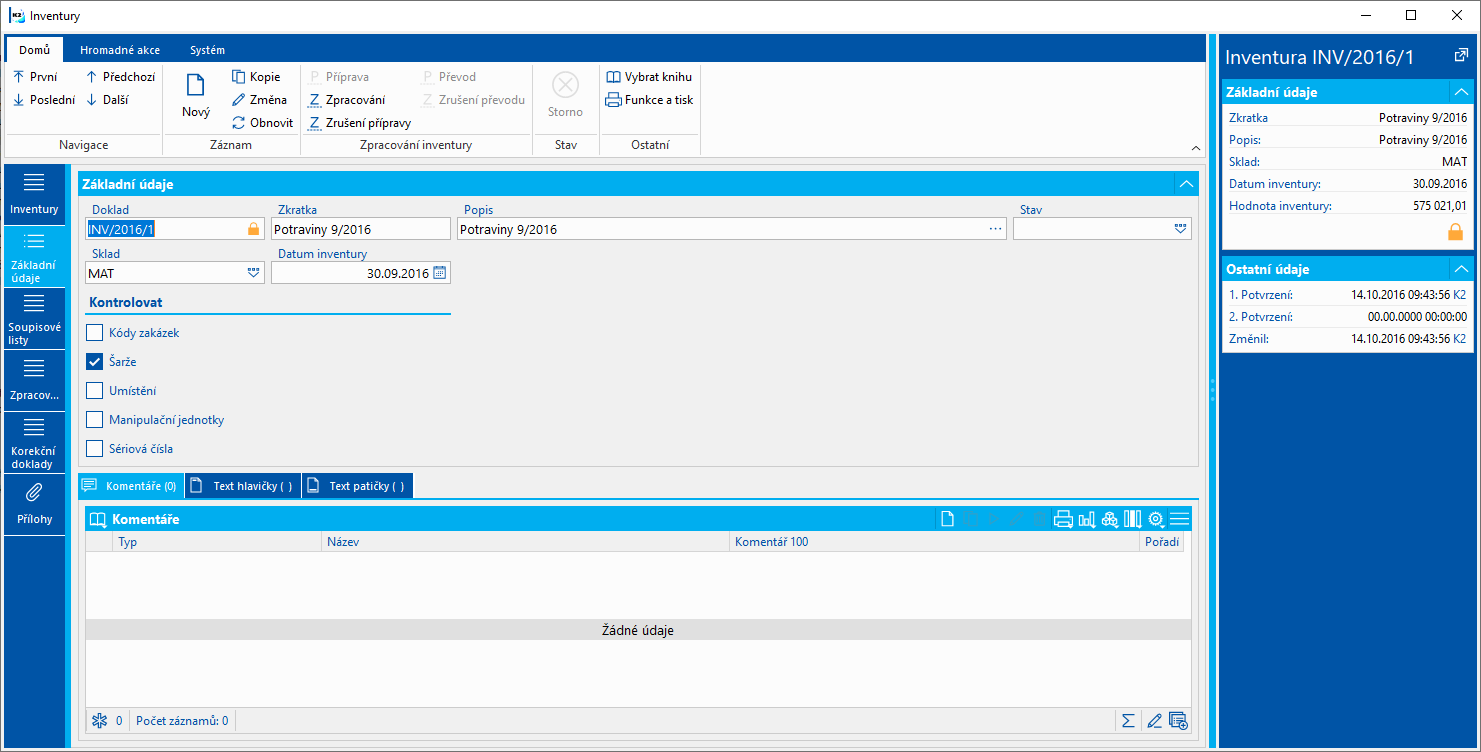Click the orange lock in the side panel
The image size is (1481, 752).
click(x=1455, y=232)
